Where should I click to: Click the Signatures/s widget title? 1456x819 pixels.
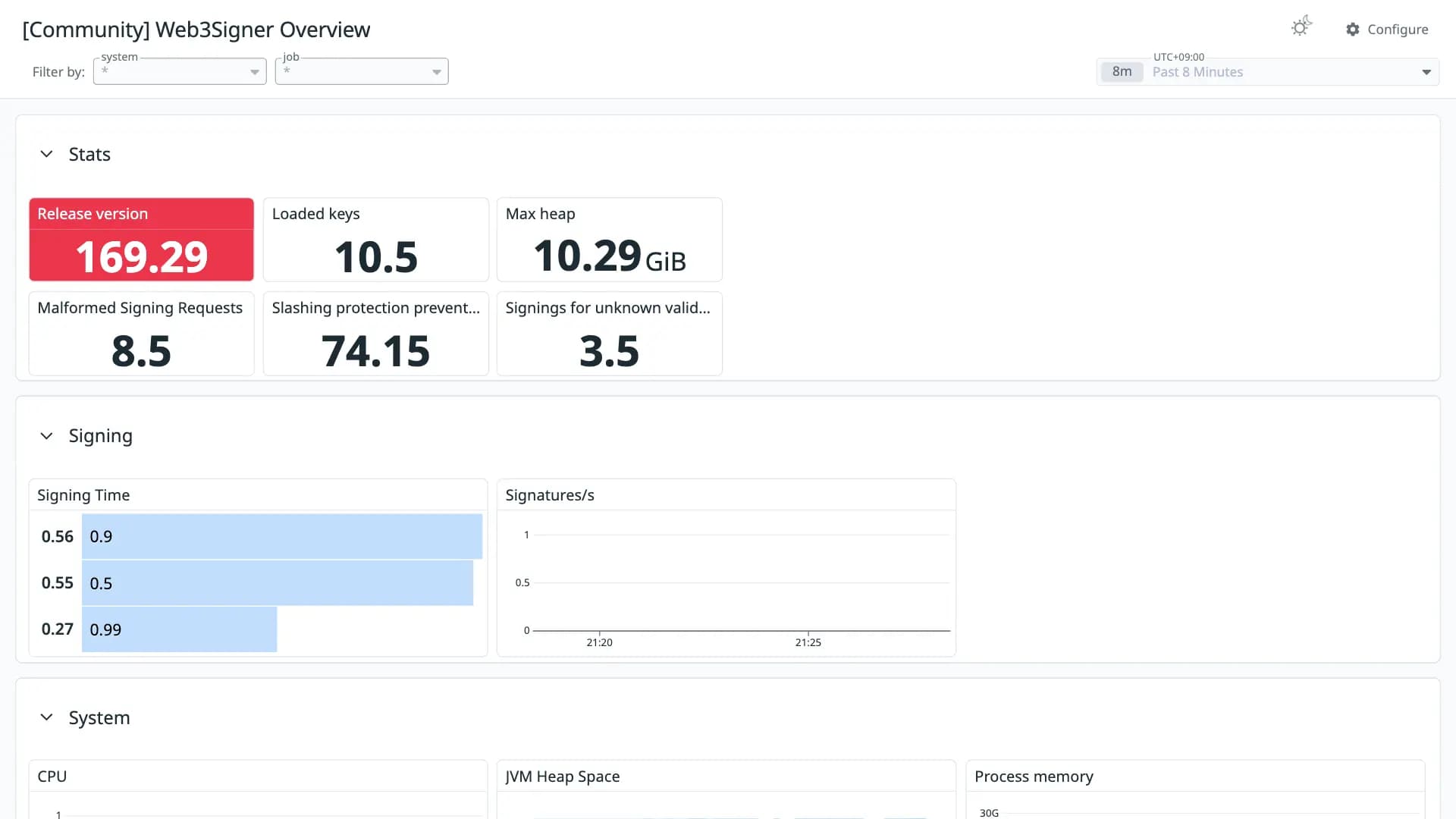click(x=550, y=495)
